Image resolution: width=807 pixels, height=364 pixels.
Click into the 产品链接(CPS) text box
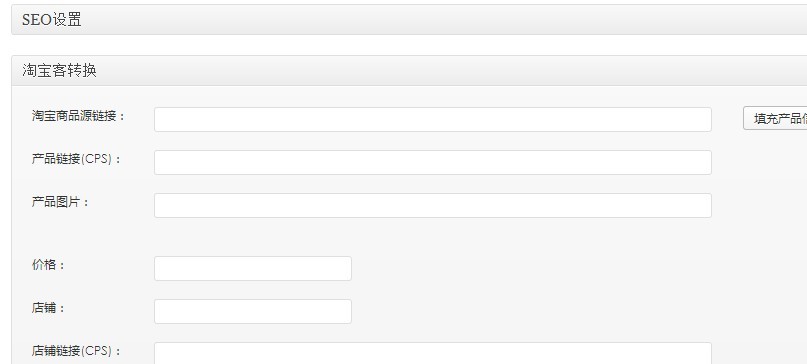tap(433, 163)
